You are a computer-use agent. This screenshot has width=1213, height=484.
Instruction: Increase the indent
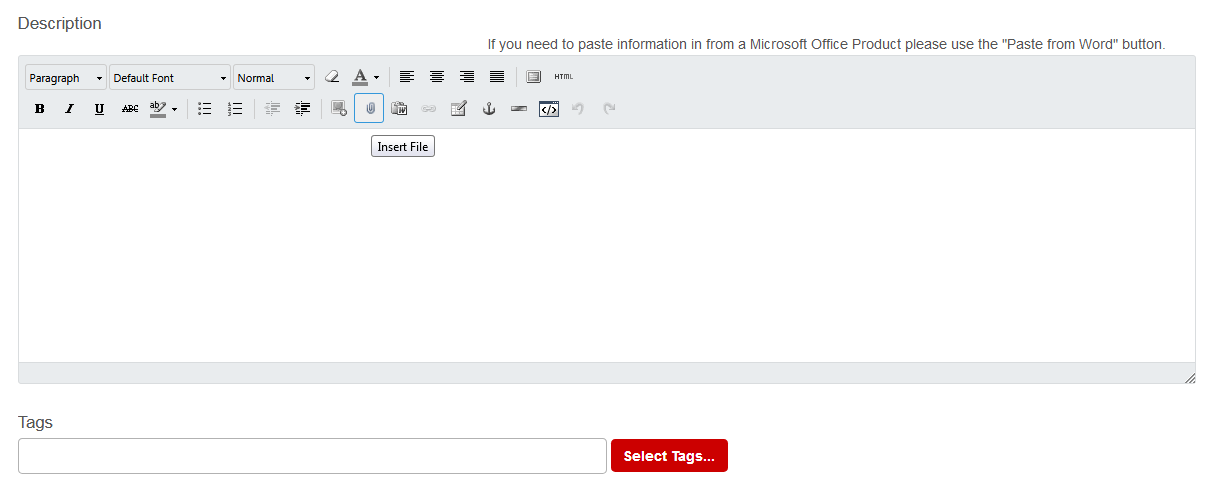[x=302, y=109]
